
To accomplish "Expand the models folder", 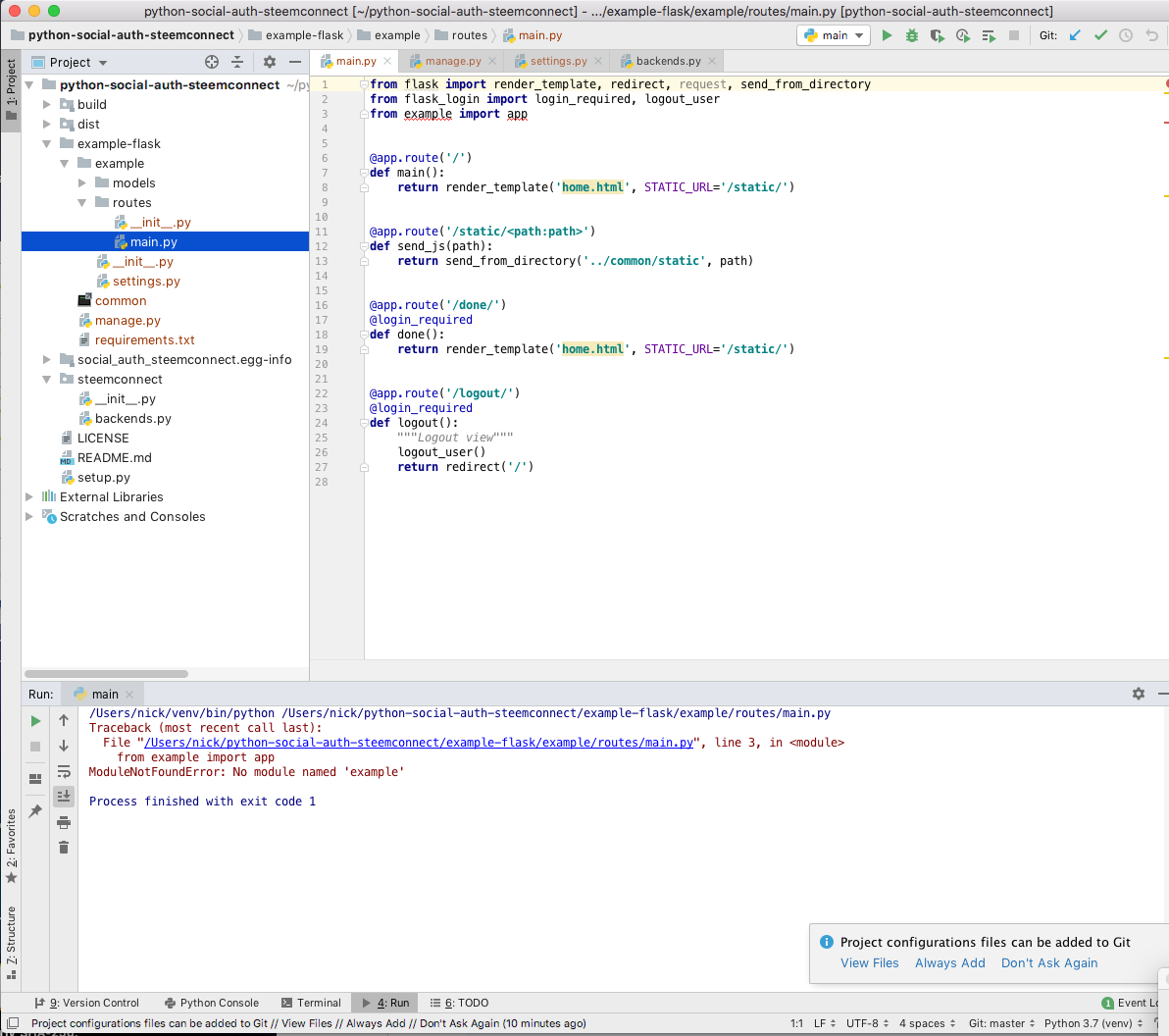I will pyautogui.click(x=82, y=182).
